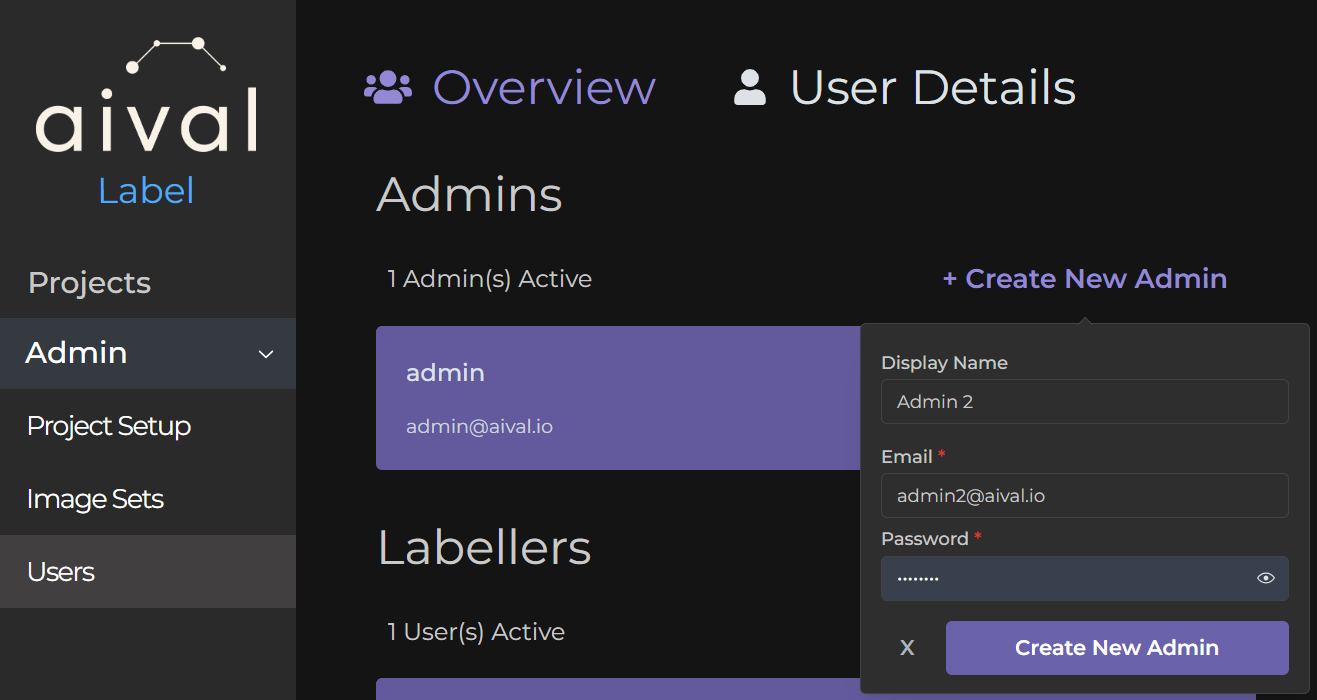Collapse the Admin section chevron
The height and width of the screenshot is (700, 1317).
point(265,354)
